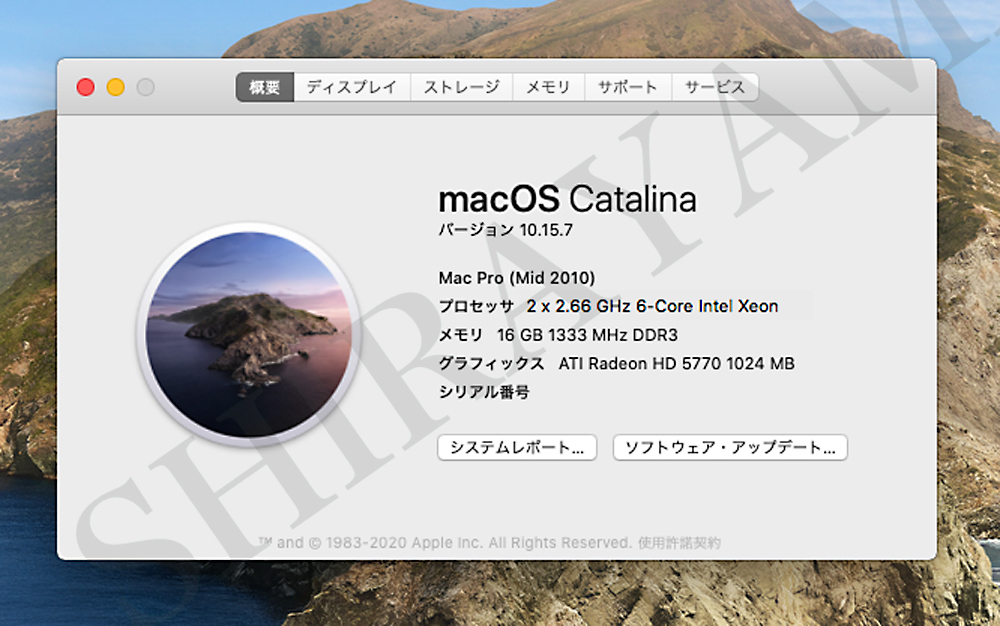The height and width of the screenshot is (626, 1000).
Task: Click the シリアル番号 label
Action: [x=484, y=392]
